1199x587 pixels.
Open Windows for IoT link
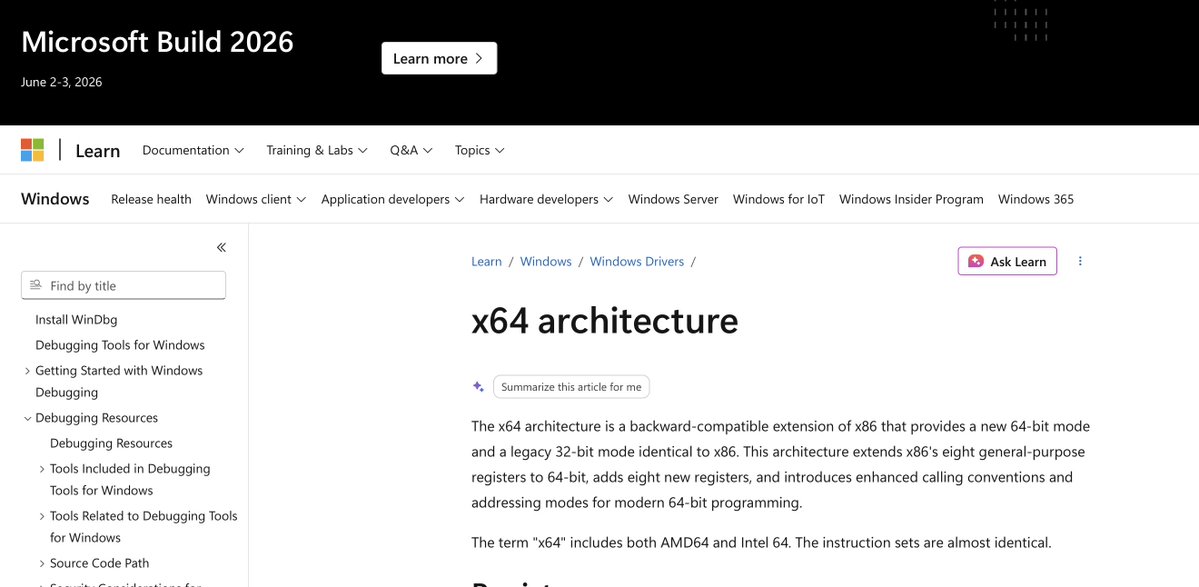[x=778, y=199]
